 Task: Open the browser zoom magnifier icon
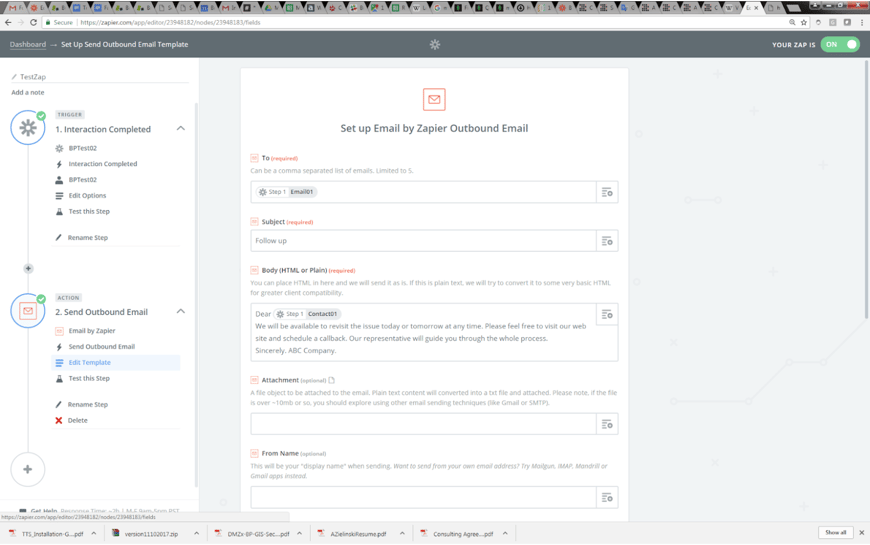tap(792, 23)
